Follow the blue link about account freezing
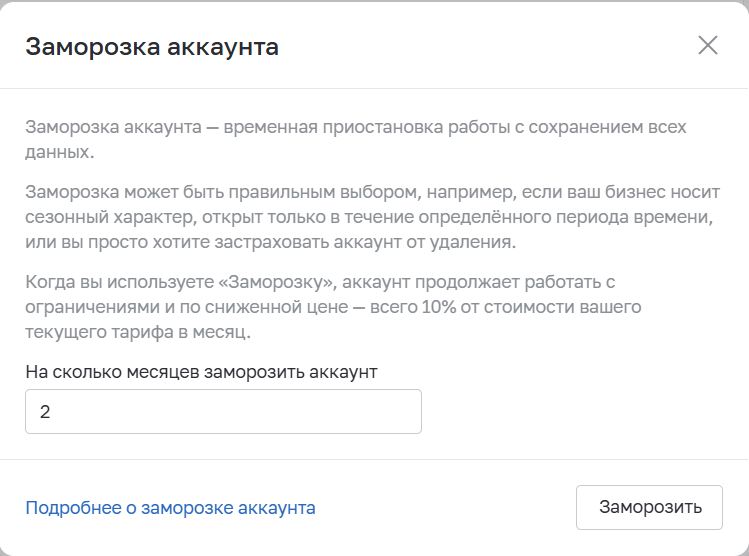The width and height of the screenshot is (749, 556). pos(170,508)
